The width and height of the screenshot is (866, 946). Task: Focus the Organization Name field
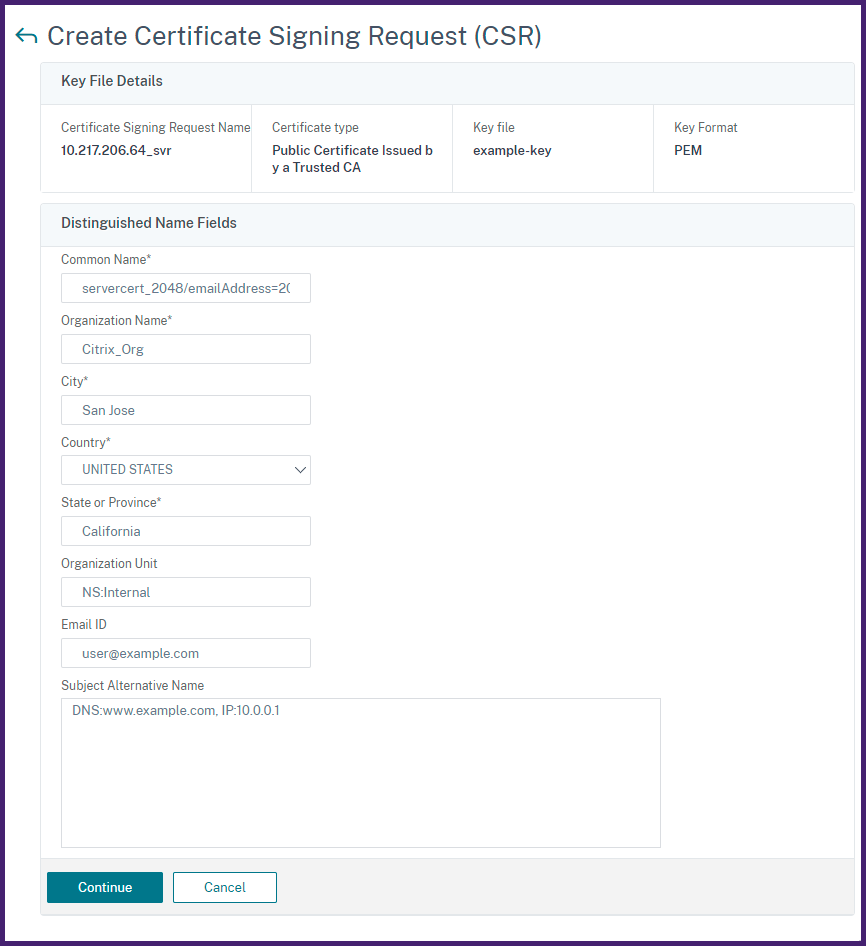tap(186, 349)
